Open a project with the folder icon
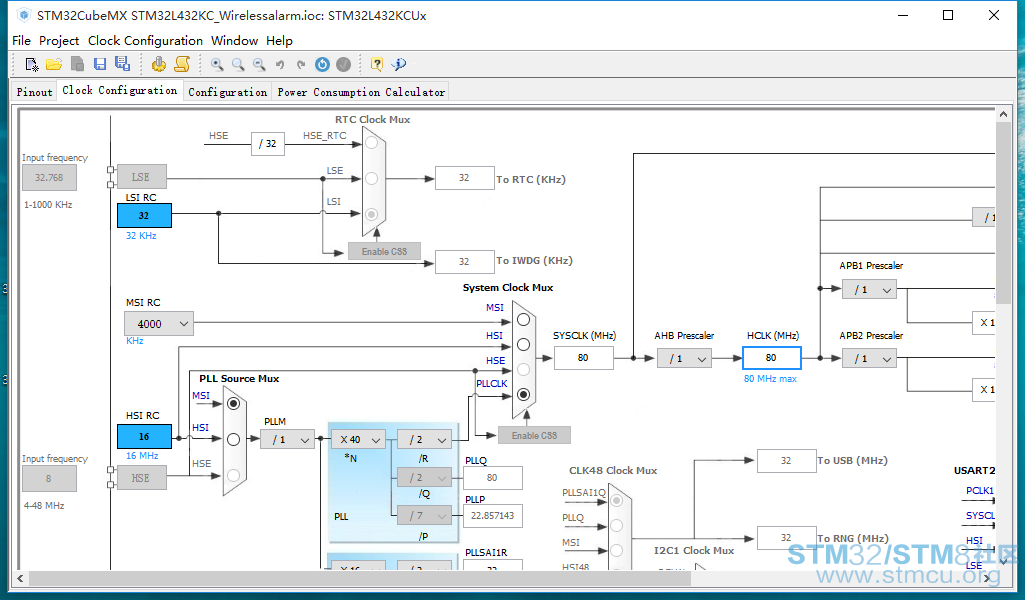Screen dimensions: 1025x600 [54, 64]
